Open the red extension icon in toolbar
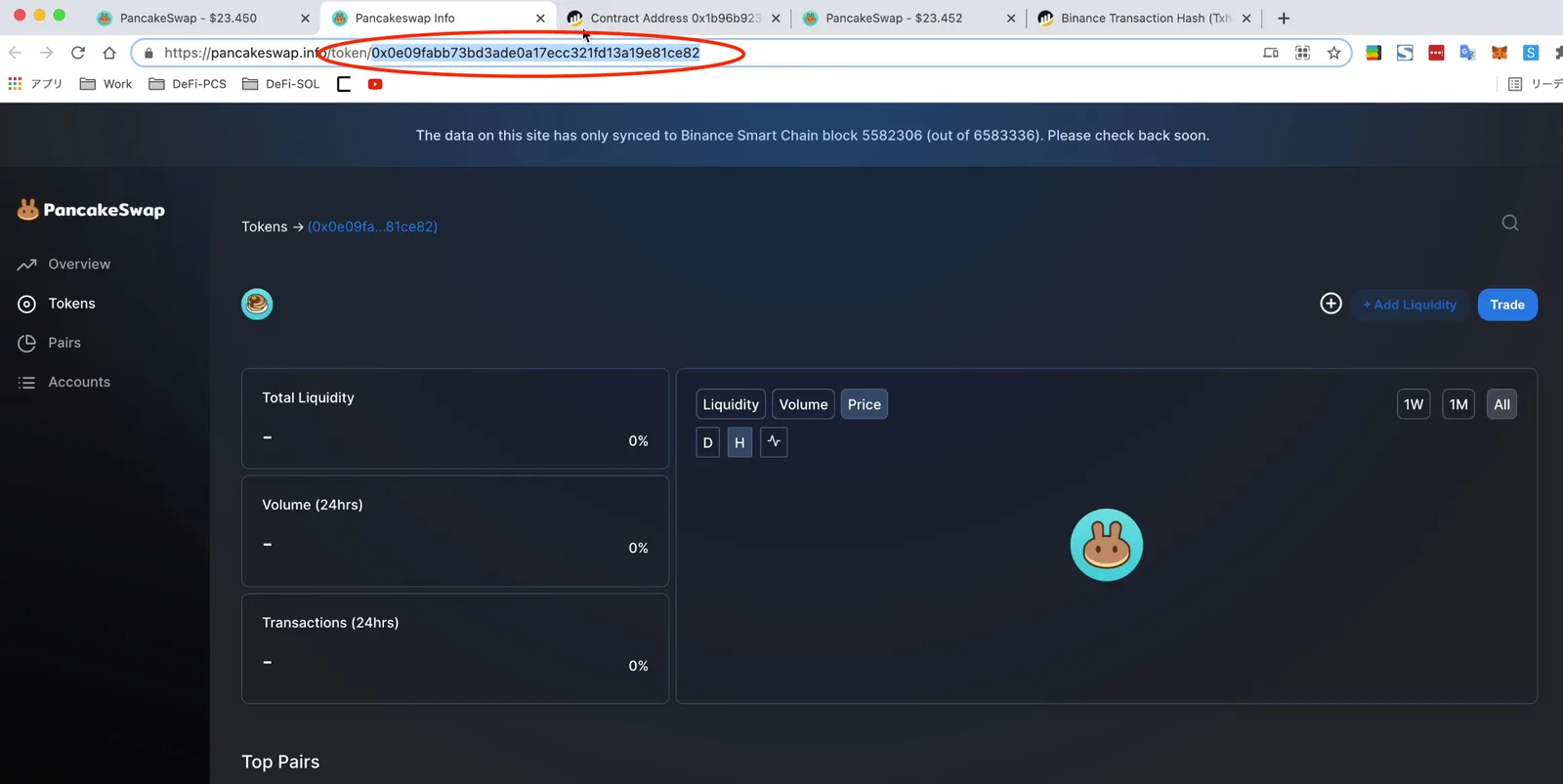The width and height of the screenshot is (1563, 784). 1436,53
